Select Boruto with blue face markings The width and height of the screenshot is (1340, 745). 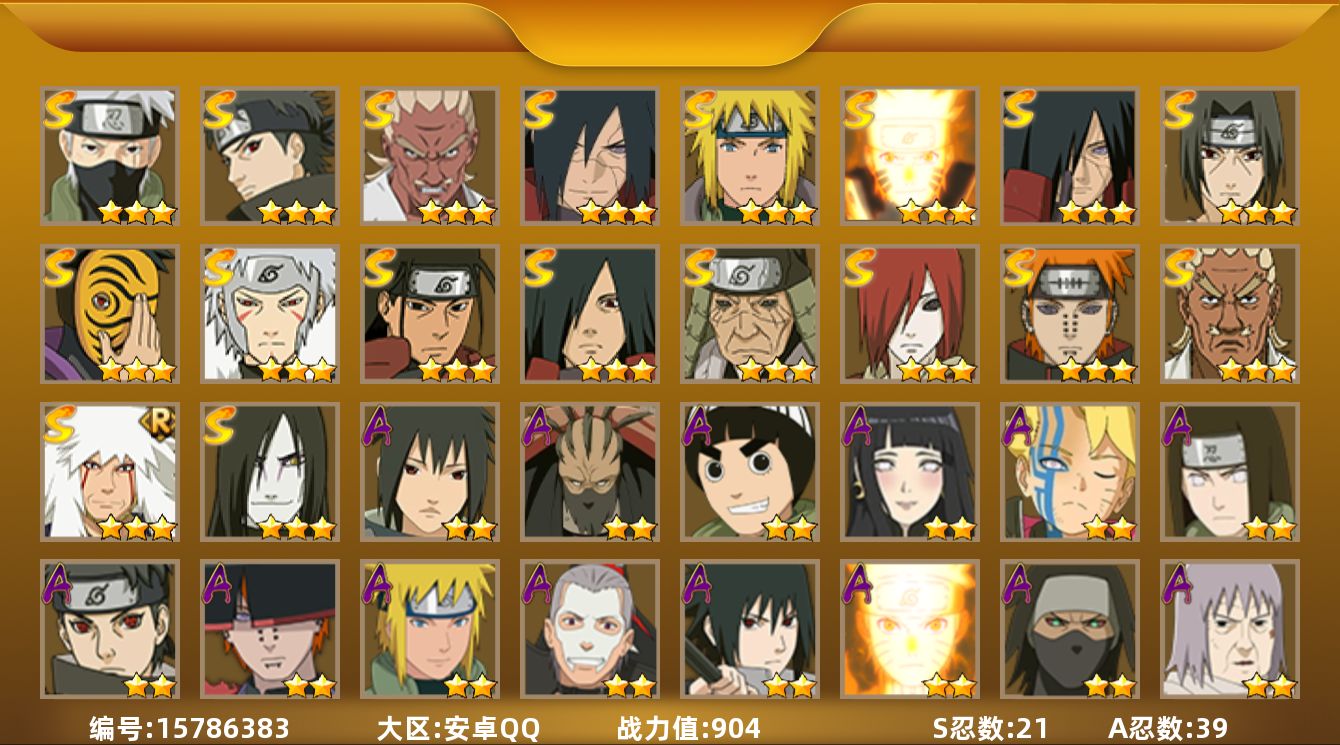click(1070, 471)
